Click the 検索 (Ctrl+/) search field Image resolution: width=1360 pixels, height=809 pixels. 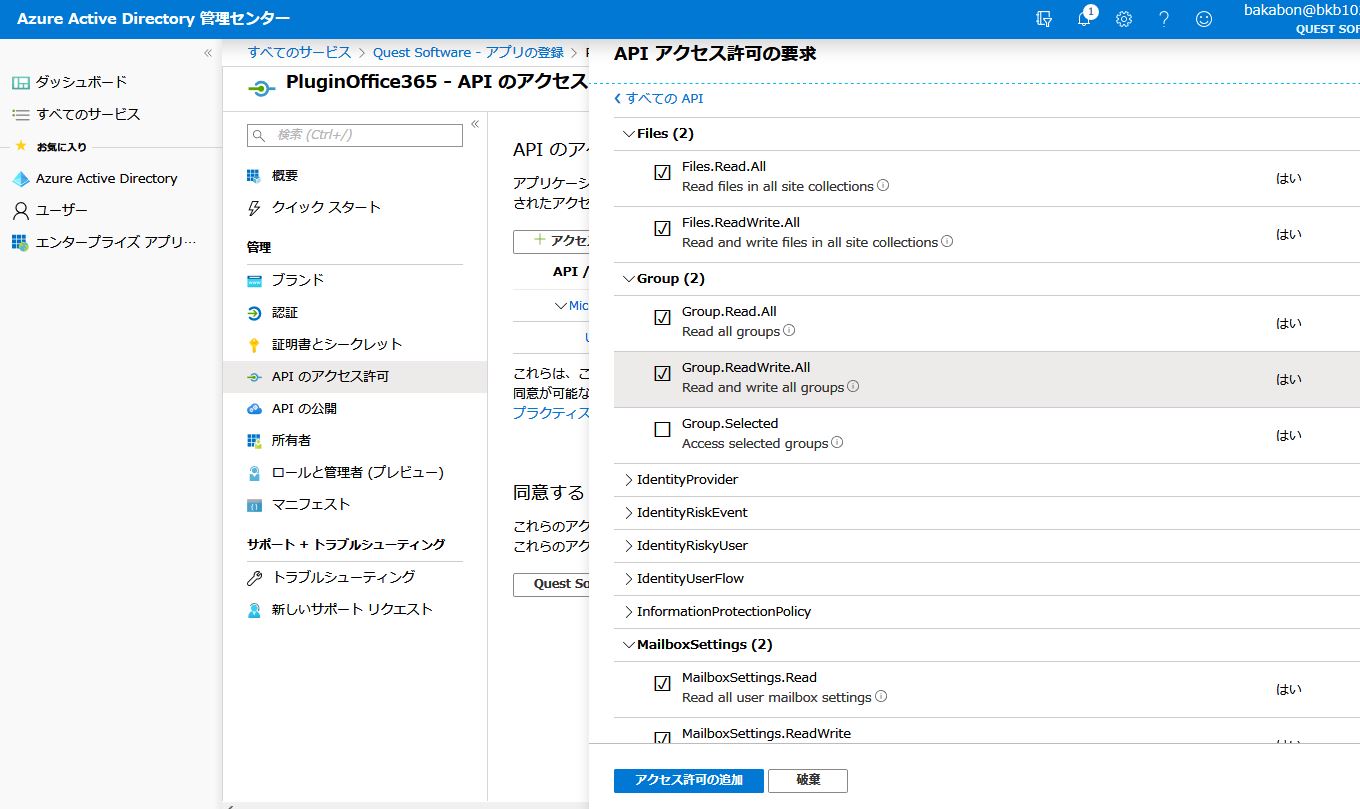point(355,135)
